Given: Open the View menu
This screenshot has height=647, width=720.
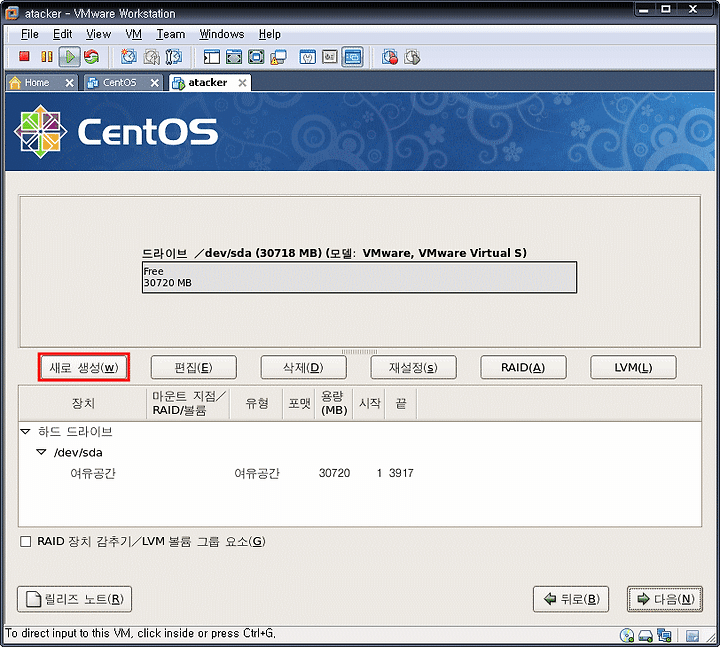Looking at the screenshot, I should tap(98, 34).
